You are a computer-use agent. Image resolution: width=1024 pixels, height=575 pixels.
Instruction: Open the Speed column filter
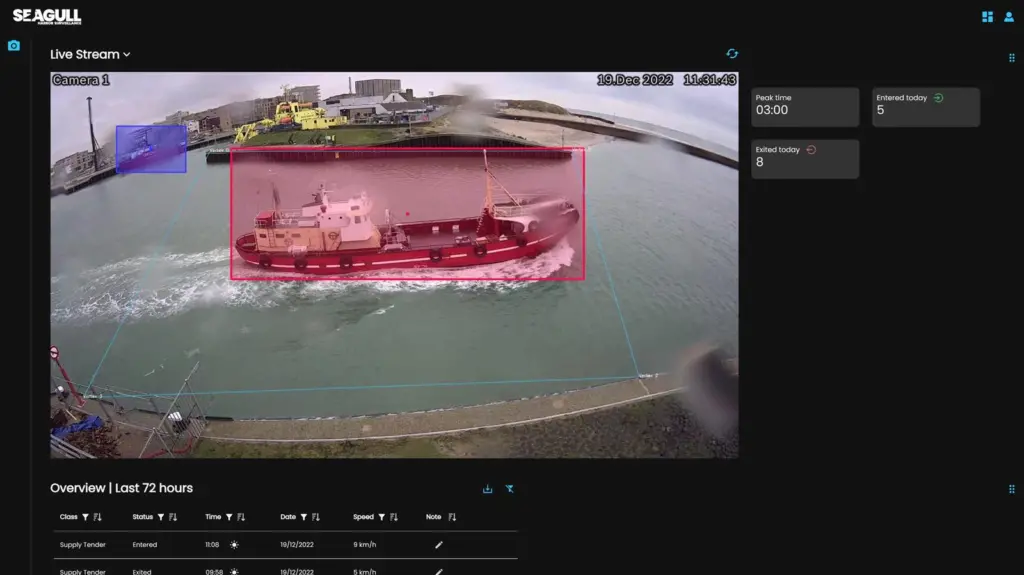coord(381,517)
